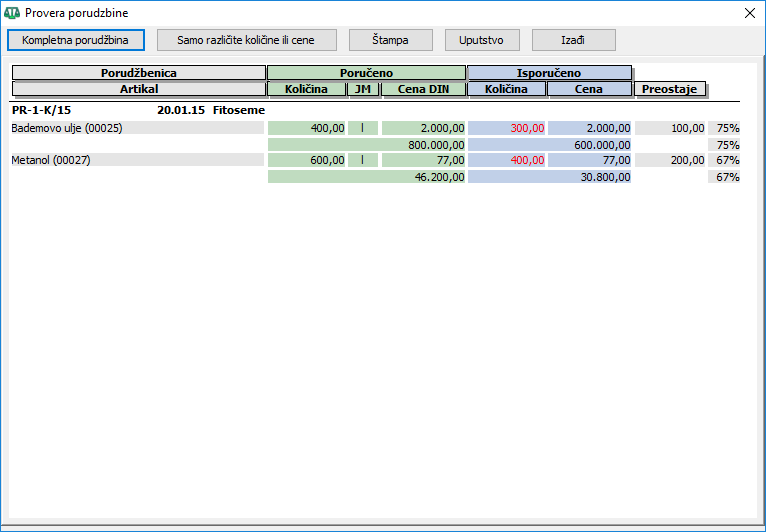Click the JM column header
The image size is (766, 532).
click(x=362, y=89)
